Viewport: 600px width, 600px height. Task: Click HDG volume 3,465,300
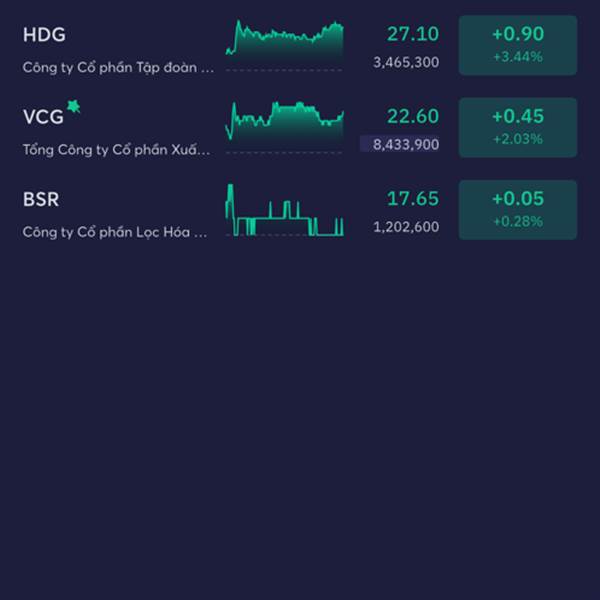(x=406, y=62)
